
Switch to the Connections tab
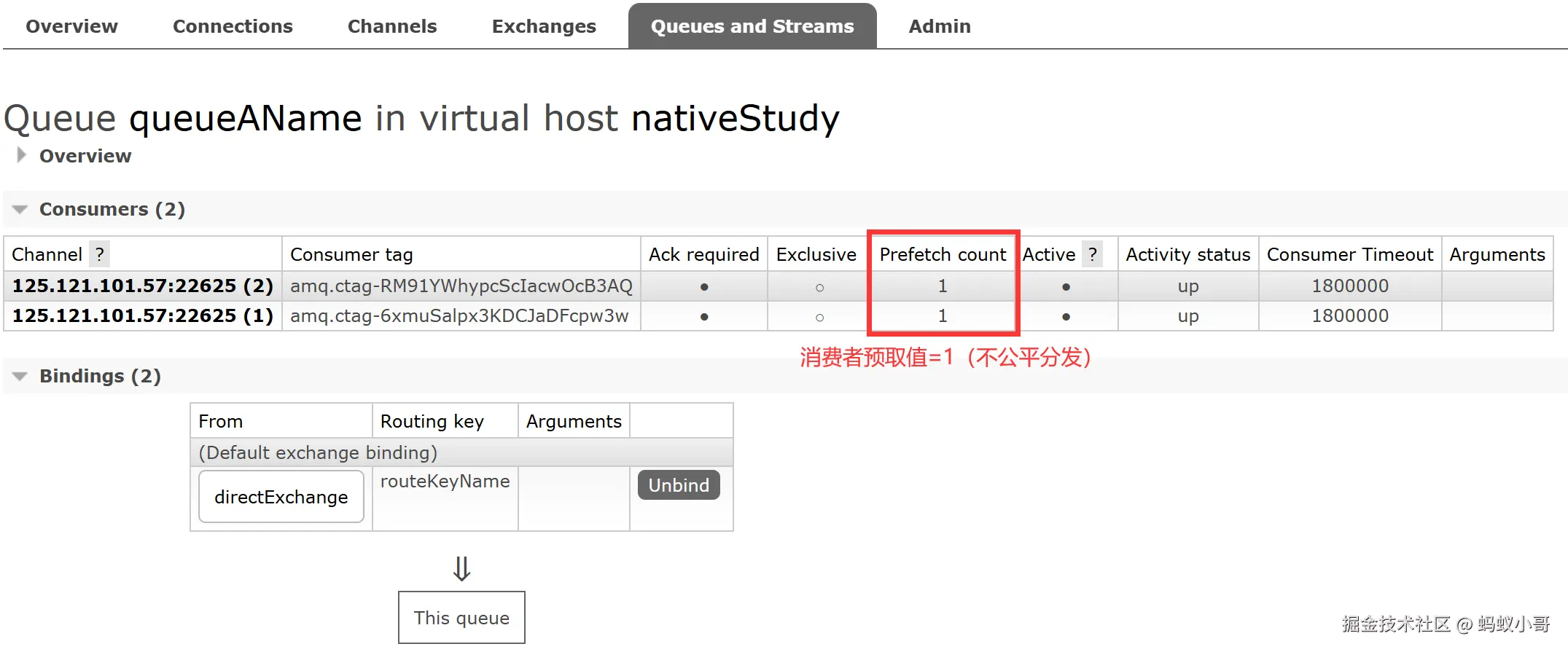click(x=233, y=26)
